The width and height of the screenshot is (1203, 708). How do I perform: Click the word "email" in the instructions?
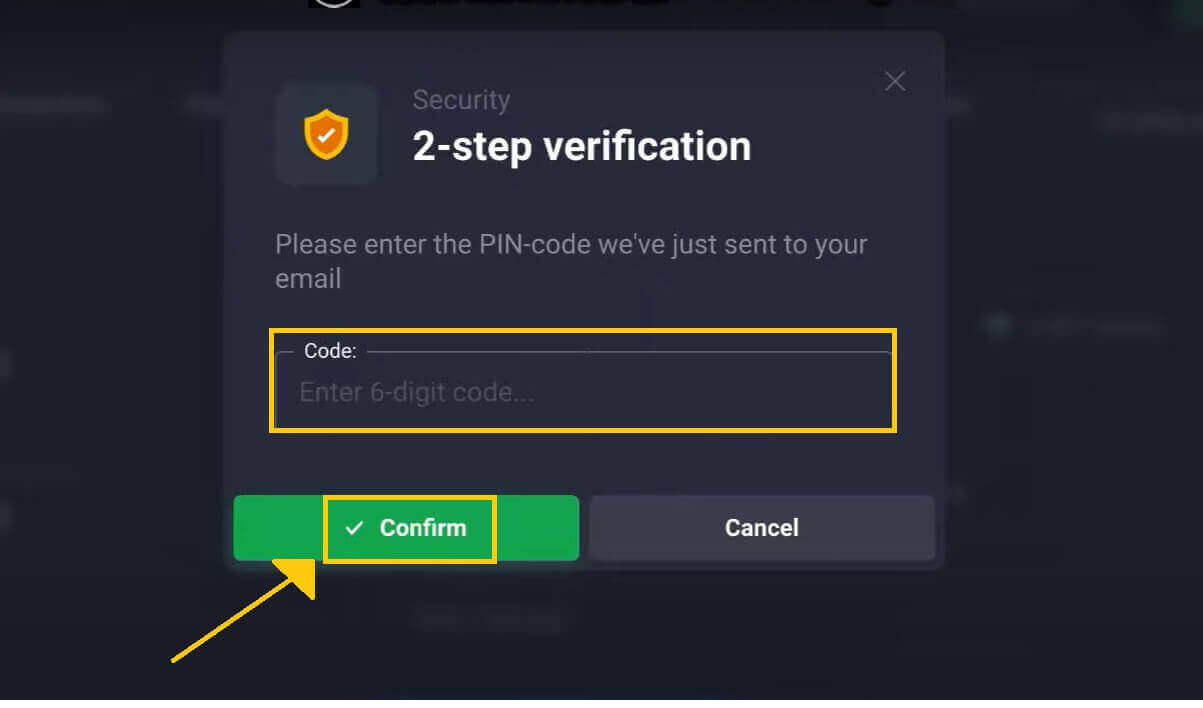pos(308,278)
